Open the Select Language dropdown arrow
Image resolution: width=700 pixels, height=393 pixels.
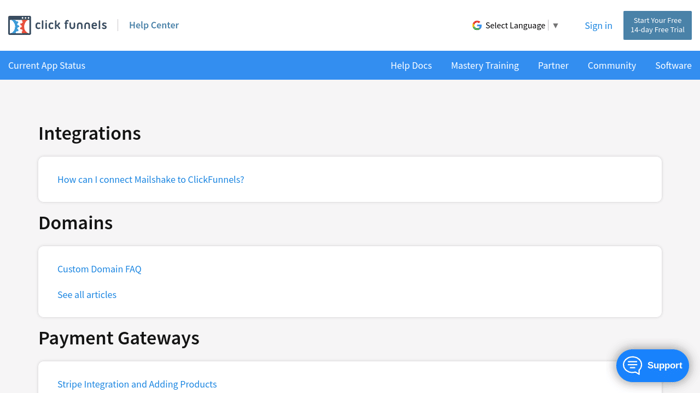pyautogui.click(x=555, y=25)
